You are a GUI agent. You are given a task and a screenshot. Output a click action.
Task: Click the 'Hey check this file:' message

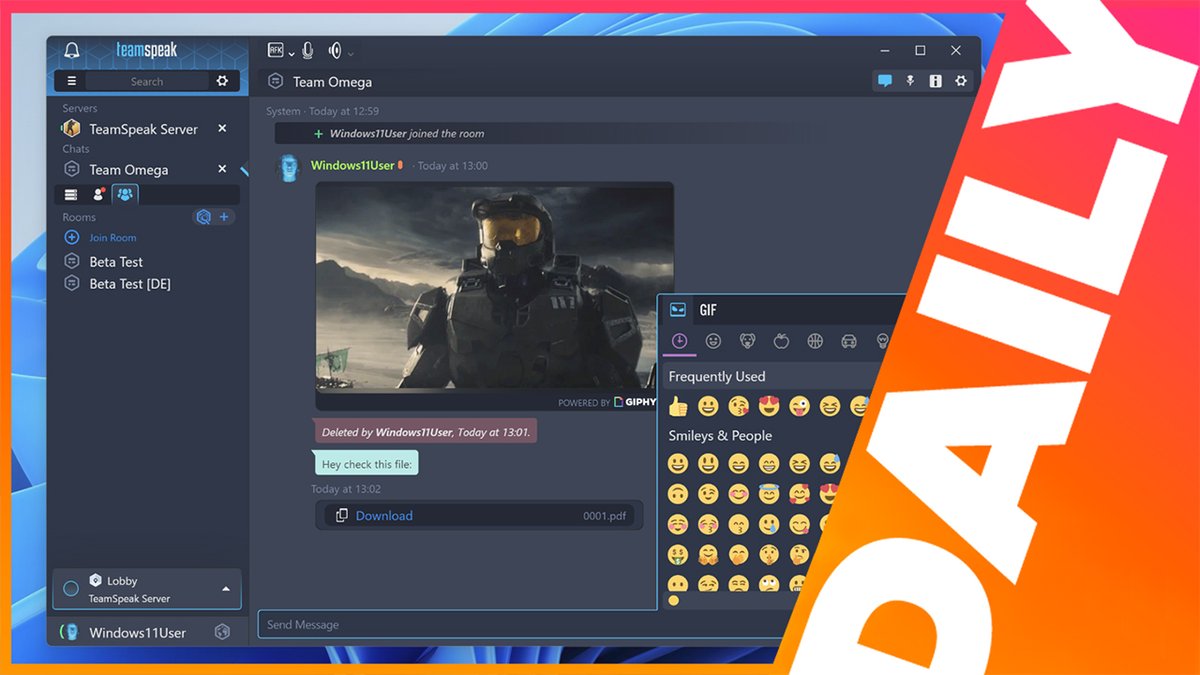click(366, 464)
